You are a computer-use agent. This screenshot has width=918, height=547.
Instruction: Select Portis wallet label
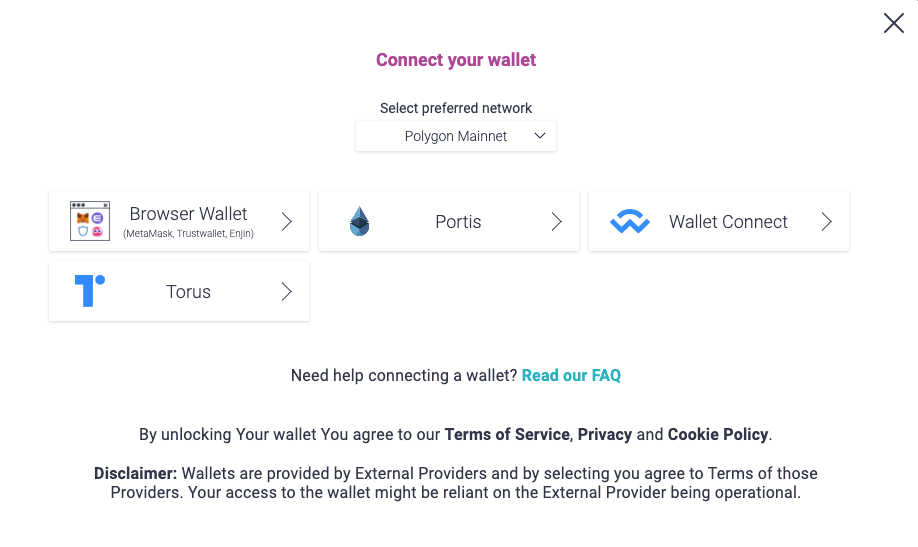tap(458, 222)
